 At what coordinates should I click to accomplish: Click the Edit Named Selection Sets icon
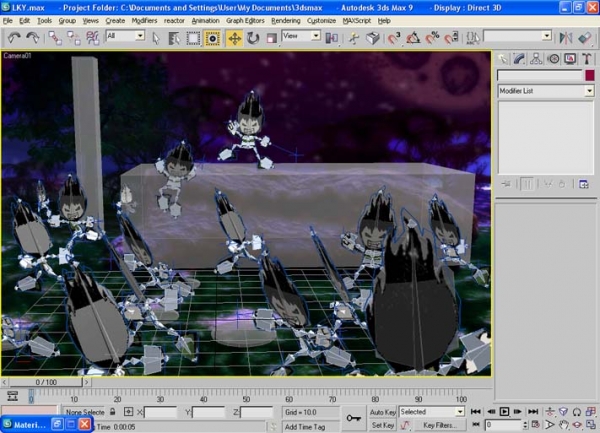point(473,38)
